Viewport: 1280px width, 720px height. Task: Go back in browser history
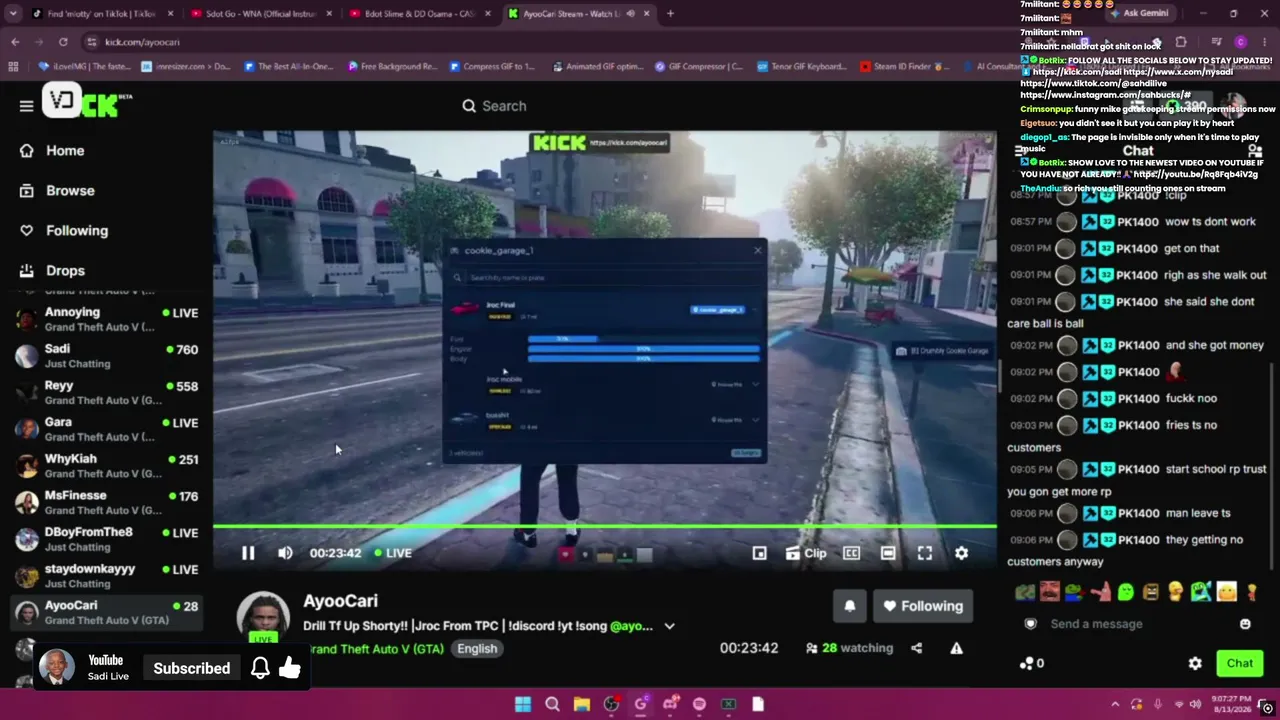(x=15, y=42)
